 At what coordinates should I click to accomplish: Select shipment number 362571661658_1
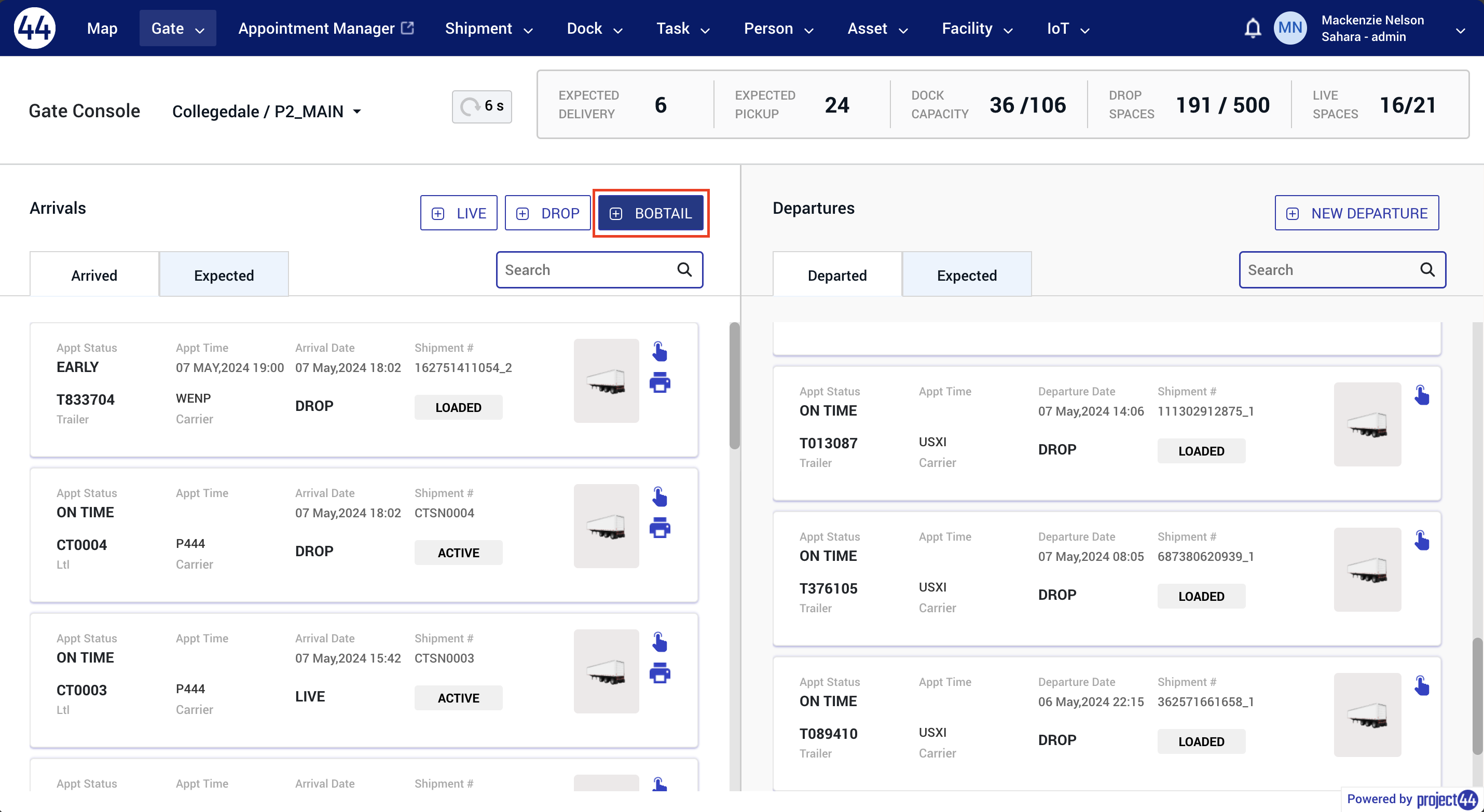pyautogui.click(x=1206, y=701)
